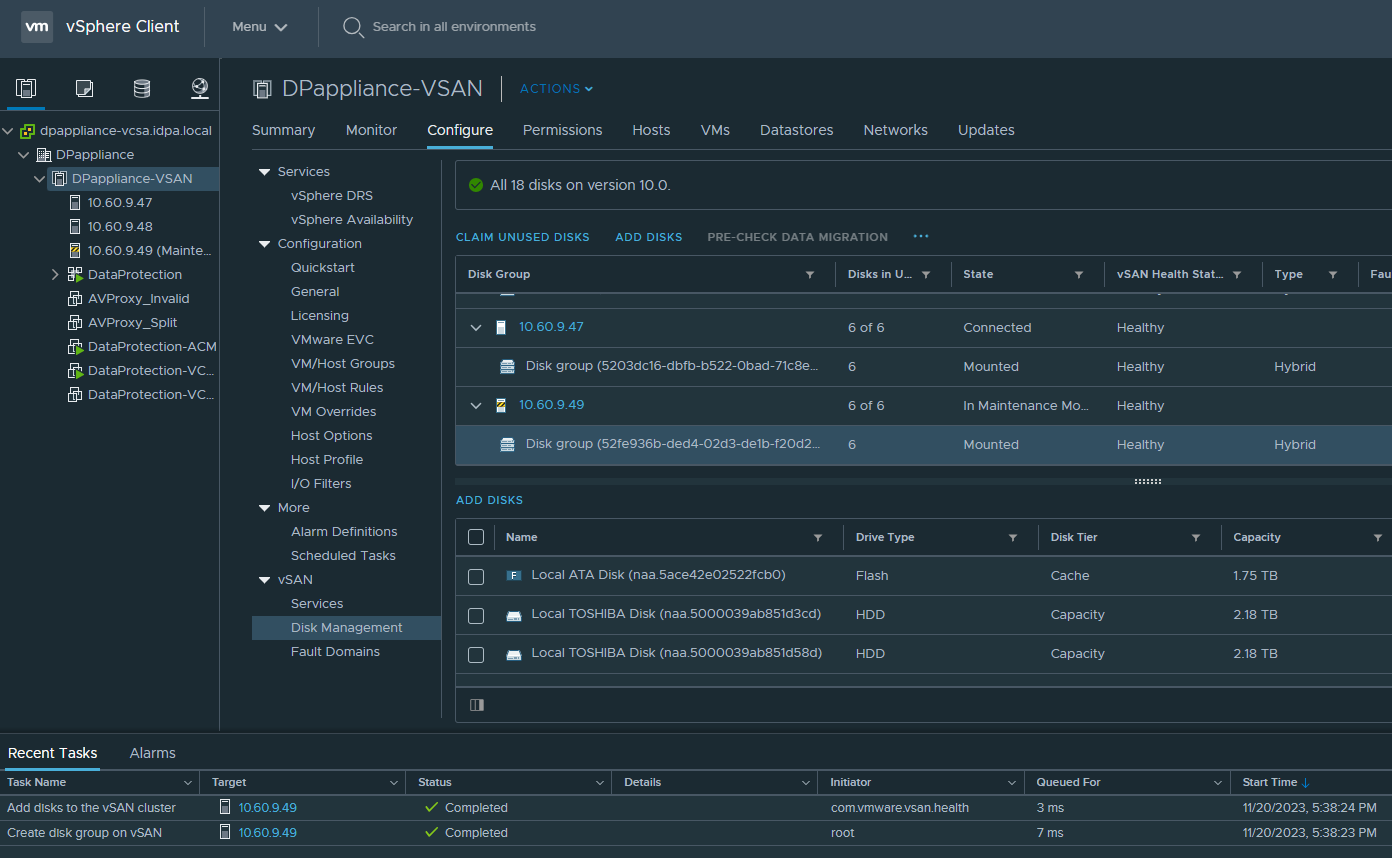Open the filter funnel on State column
This screenshot has width=1392, height=858.
pos(1078,274)
